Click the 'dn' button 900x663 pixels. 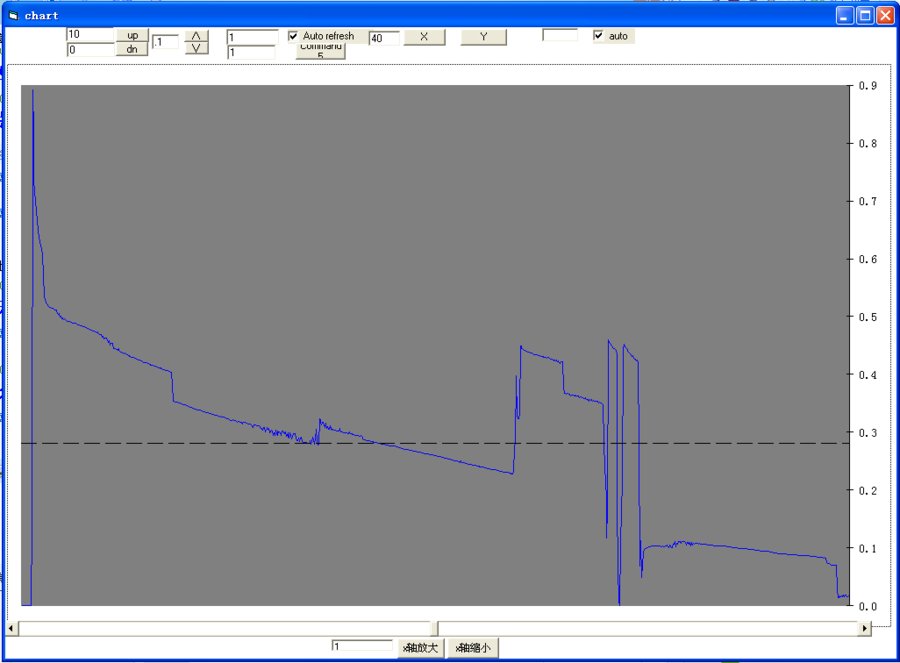pos(132,49)
